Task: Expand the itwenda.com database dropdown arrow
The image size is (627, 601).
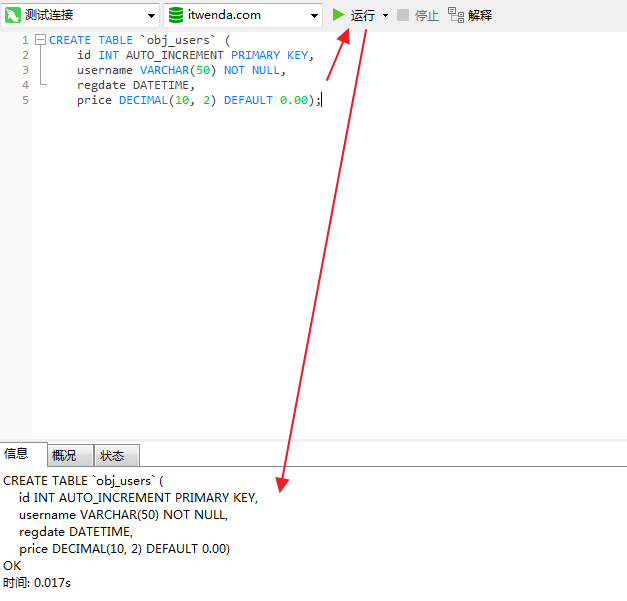Action: [x=313, y=16]
